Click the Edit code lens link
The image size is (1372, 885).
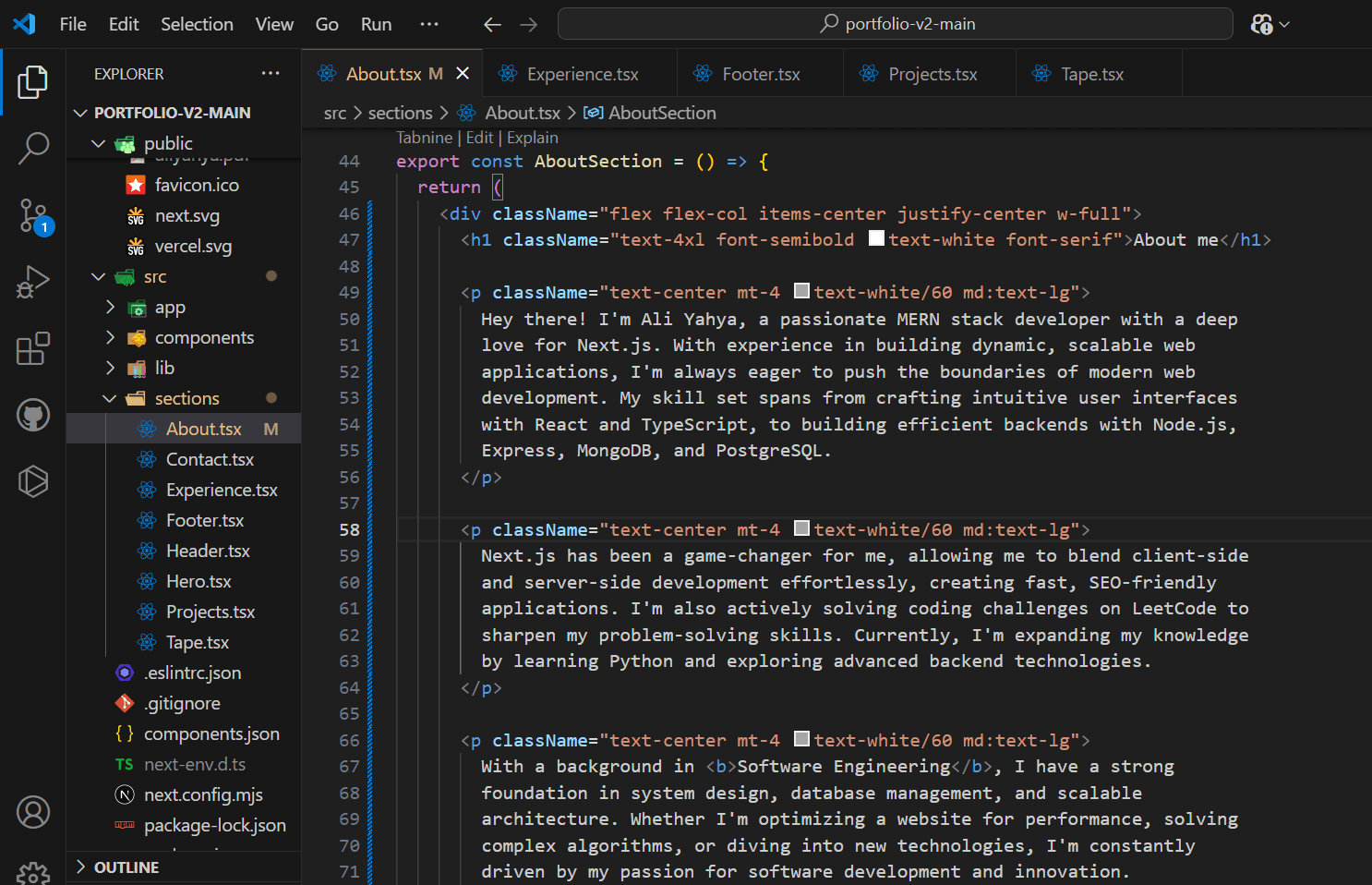tap(479, 138)
